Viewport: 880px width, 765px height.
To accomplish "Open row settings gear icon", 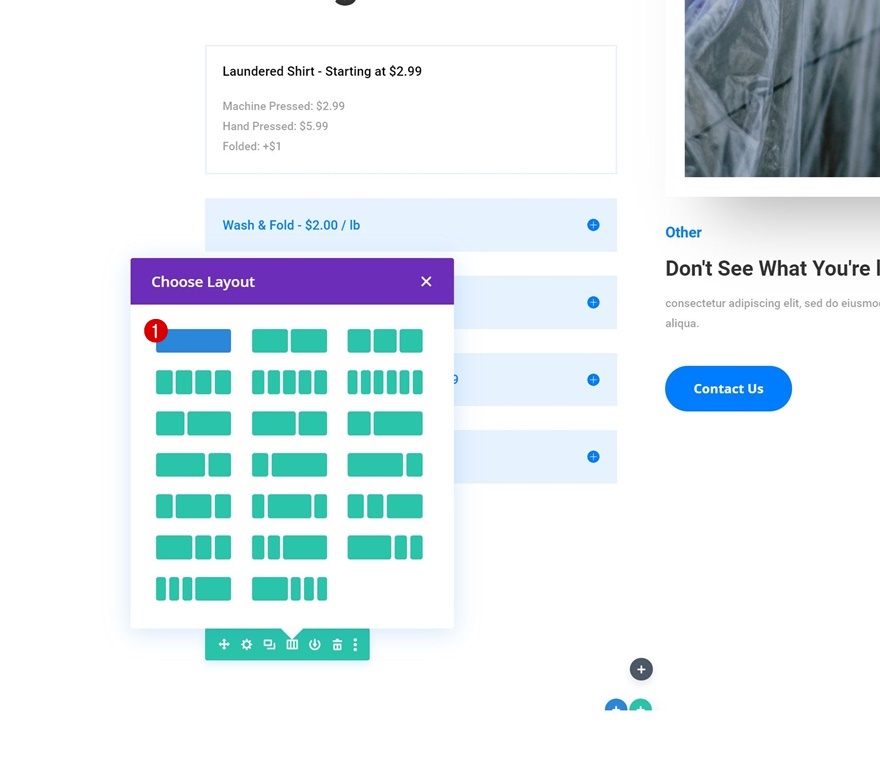I will [x=247, y=645].
